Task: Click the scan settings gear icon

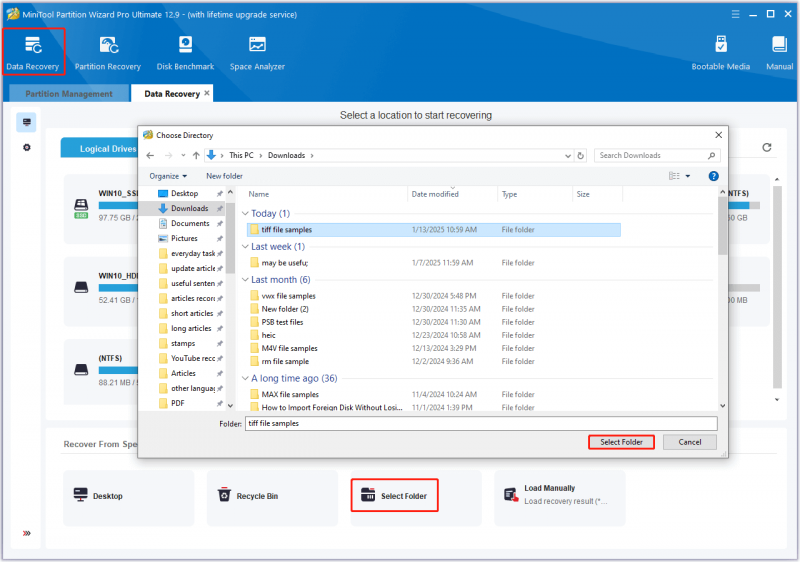Action: click(27, 147)
